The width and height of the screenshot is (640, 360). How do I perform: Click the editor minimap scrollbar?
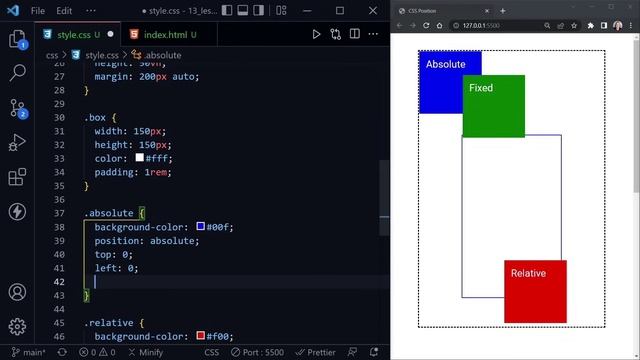384,198
